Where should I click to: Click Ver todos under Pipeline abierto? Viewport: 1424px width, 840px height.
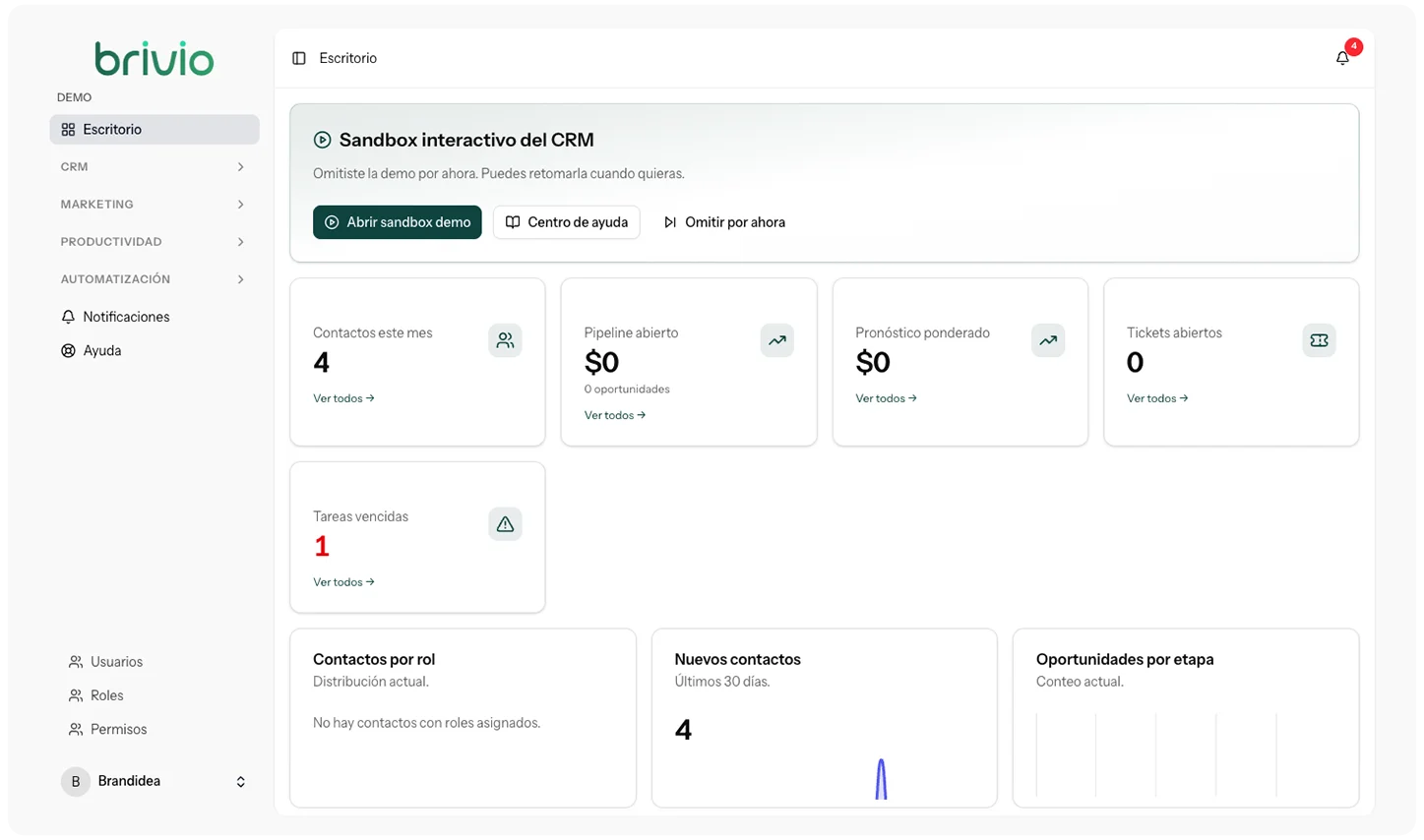(615, 415)
